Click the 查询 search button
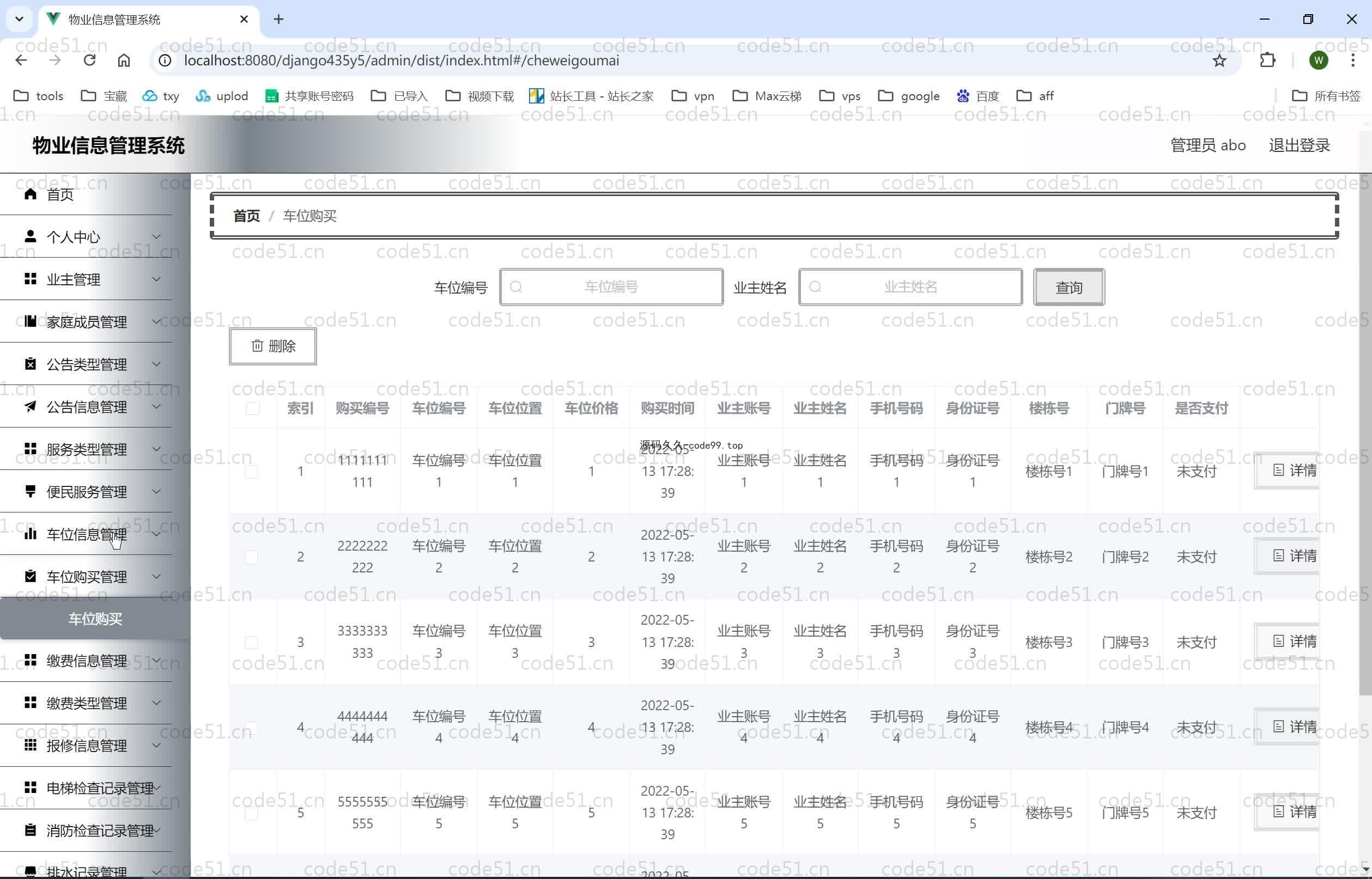This screenshot has height=879, width=1372. click(1069, 287)
